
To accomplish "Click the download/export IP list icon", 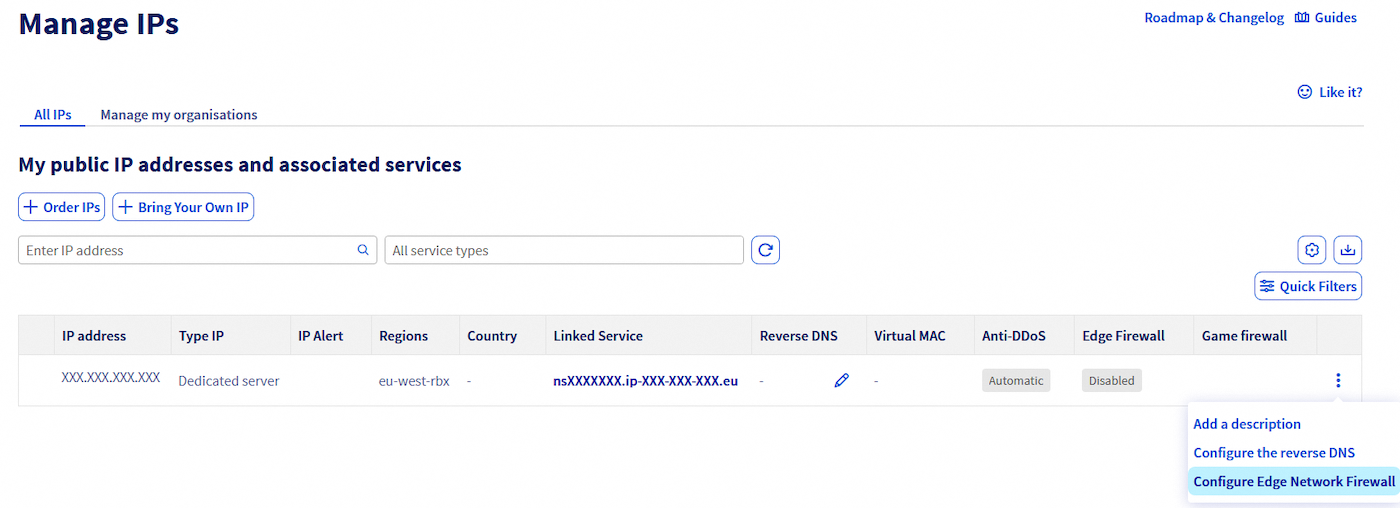I will click(x=1348, y=250).
